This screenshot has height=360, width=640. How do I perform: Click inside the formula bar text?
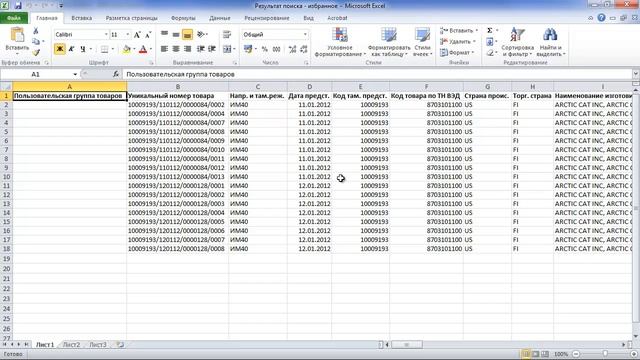pos(180,74)
